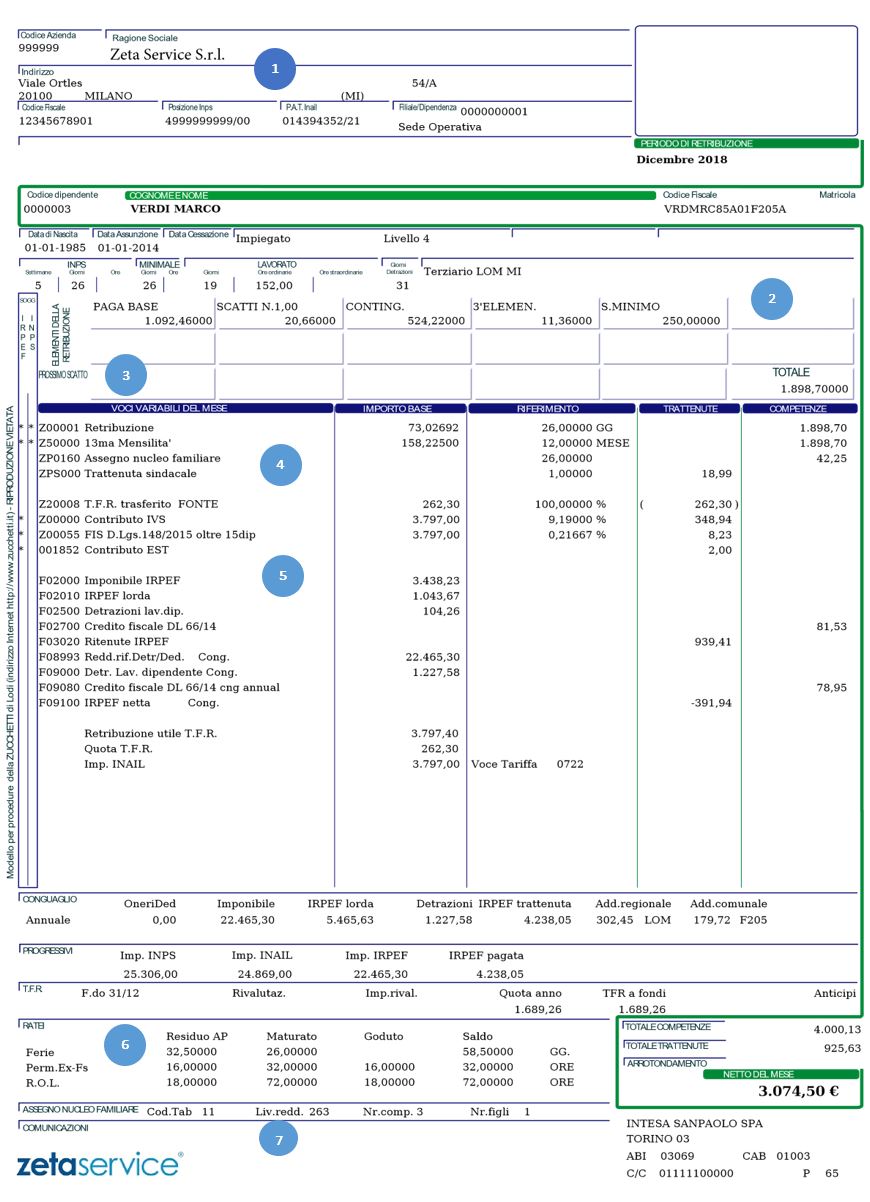Click the VOCI VARIABILI DEL MESE header

click(x=185, y=408)
